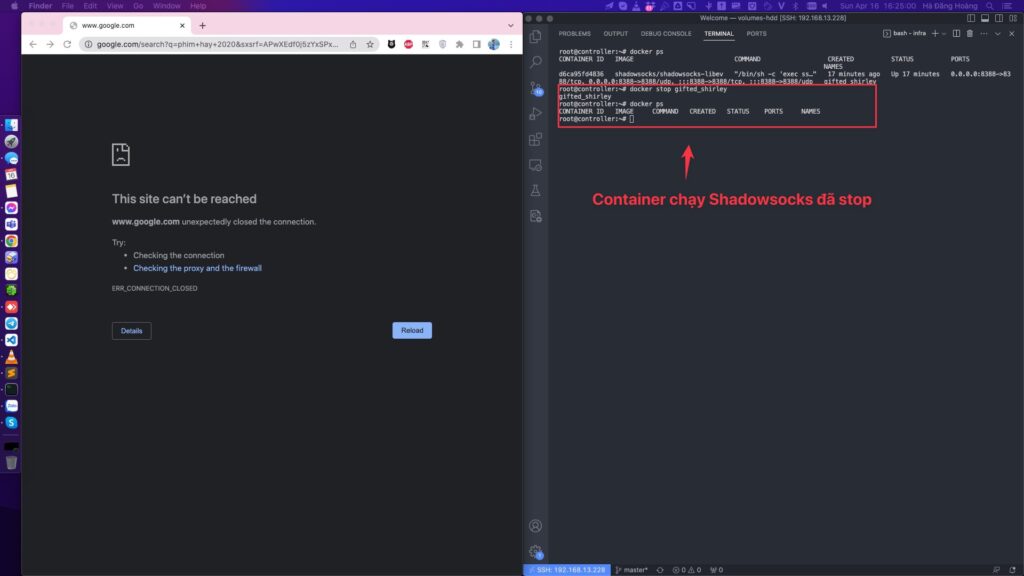
Task: Open the Accounts icon in VS Code
Action: 536,526
